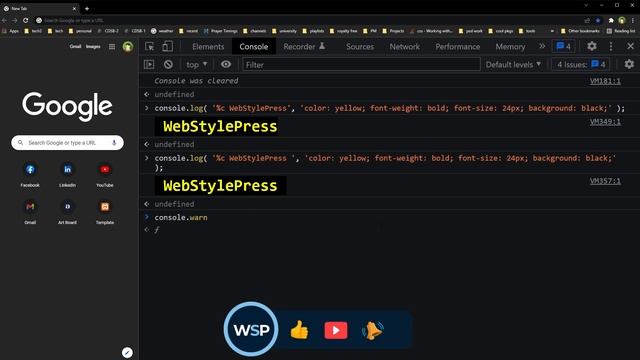Open the DevTools three-dot menu
The height and width of the screenshot is (360, 640).
tap(611, 47)
